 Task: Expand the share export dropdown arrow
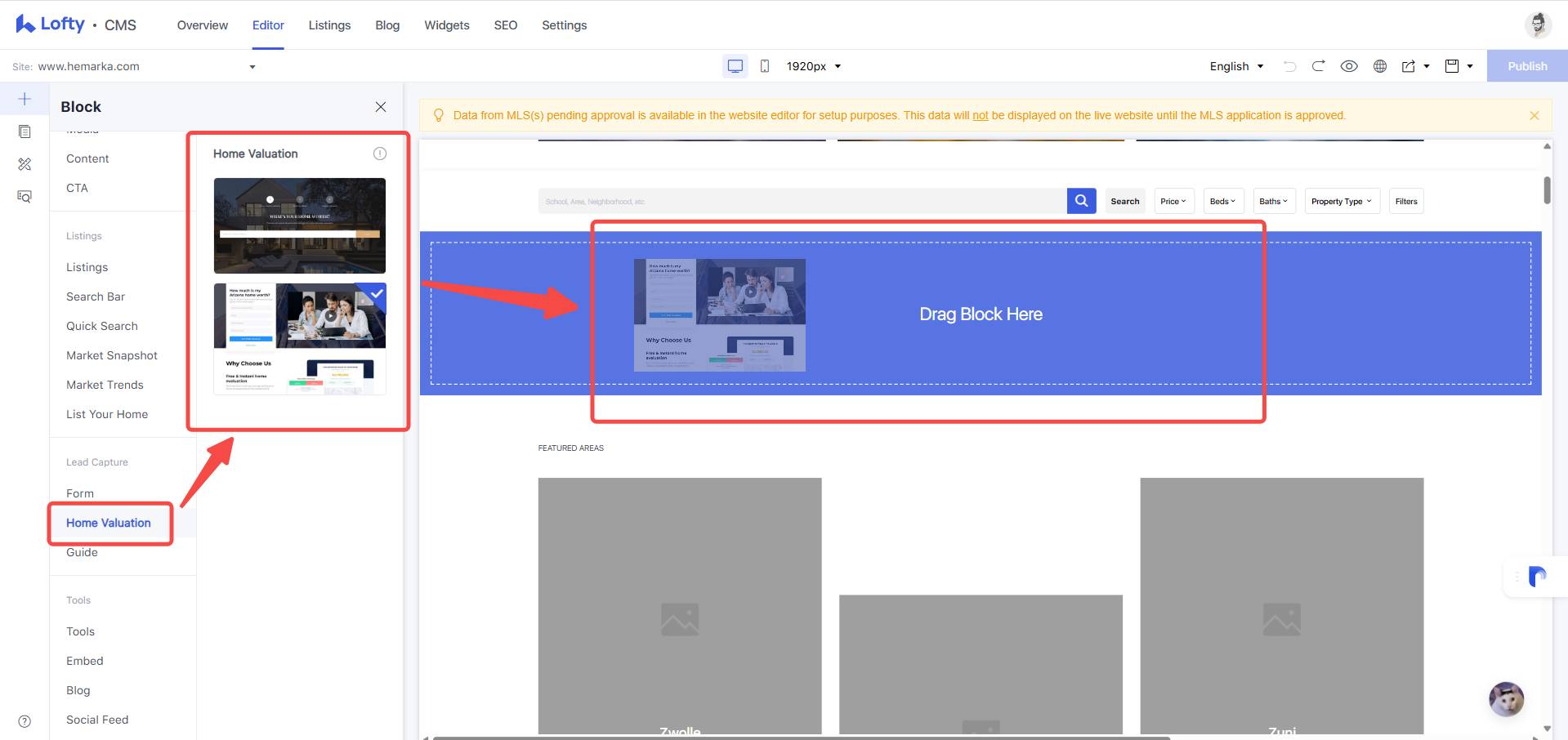tap(1427, 66)
